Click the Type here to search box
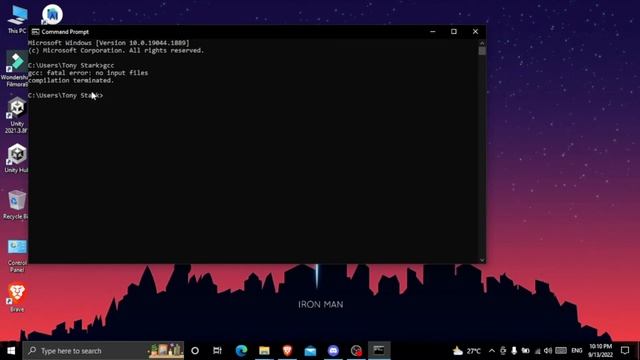Screen dimensions: 640x360 (103, 351)
